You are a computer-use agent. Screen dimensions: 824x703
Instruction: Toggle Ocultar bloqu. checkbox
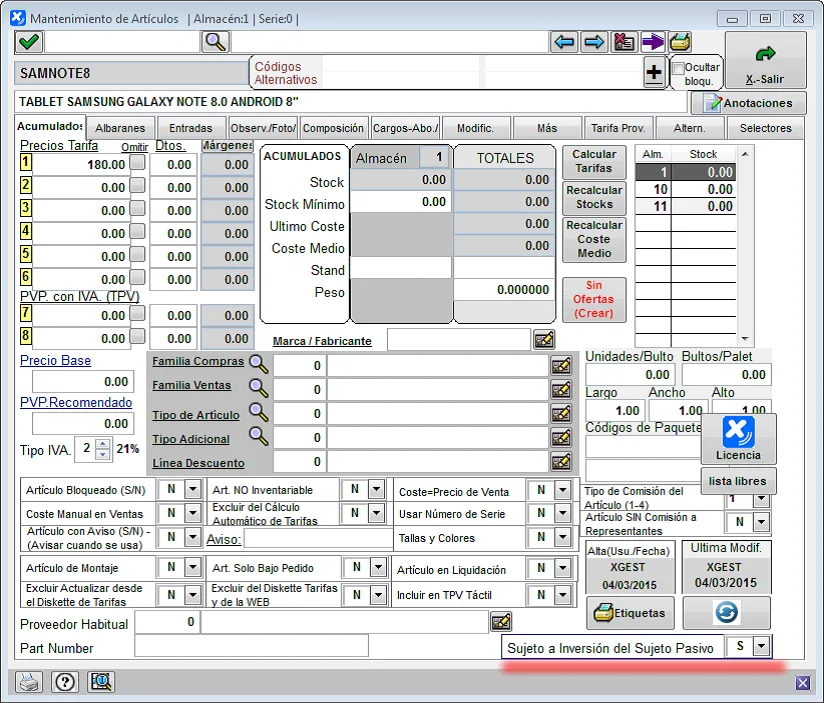[679, 68]
